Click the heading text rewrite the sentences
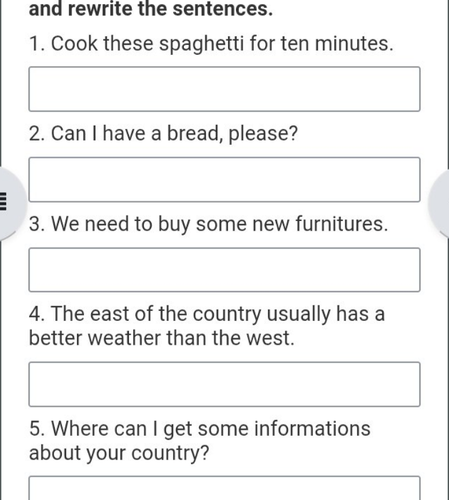Viewport: 449px width, 500px height. (170, 8)
